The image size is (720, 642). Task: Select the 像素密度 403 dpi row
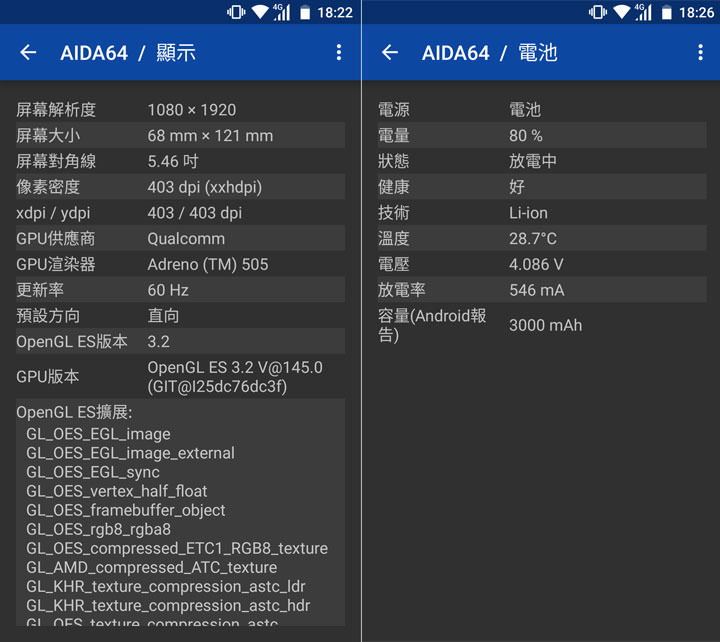[x=180, y=187]
